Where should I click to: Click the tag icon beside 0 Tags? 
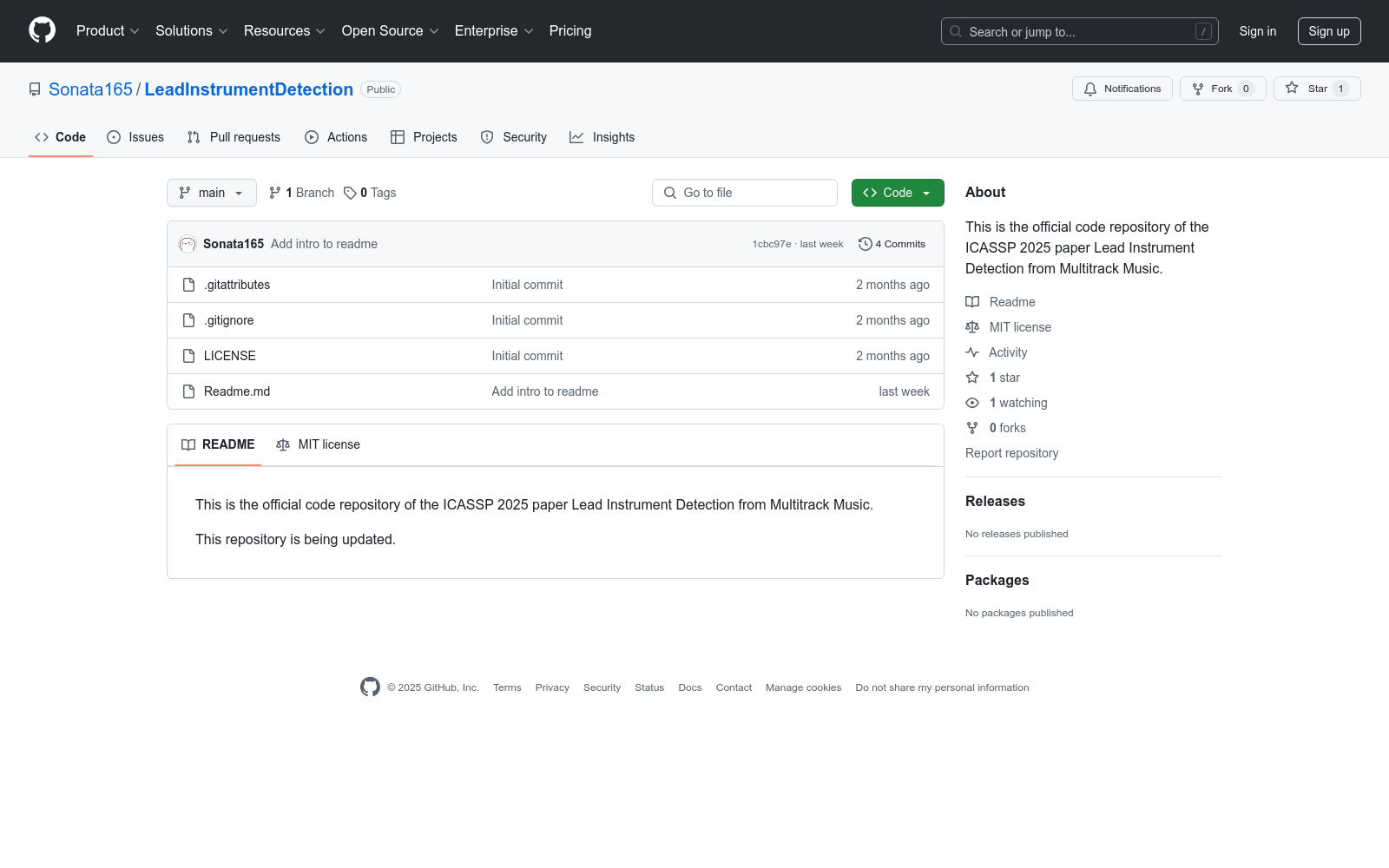[350, 193]
